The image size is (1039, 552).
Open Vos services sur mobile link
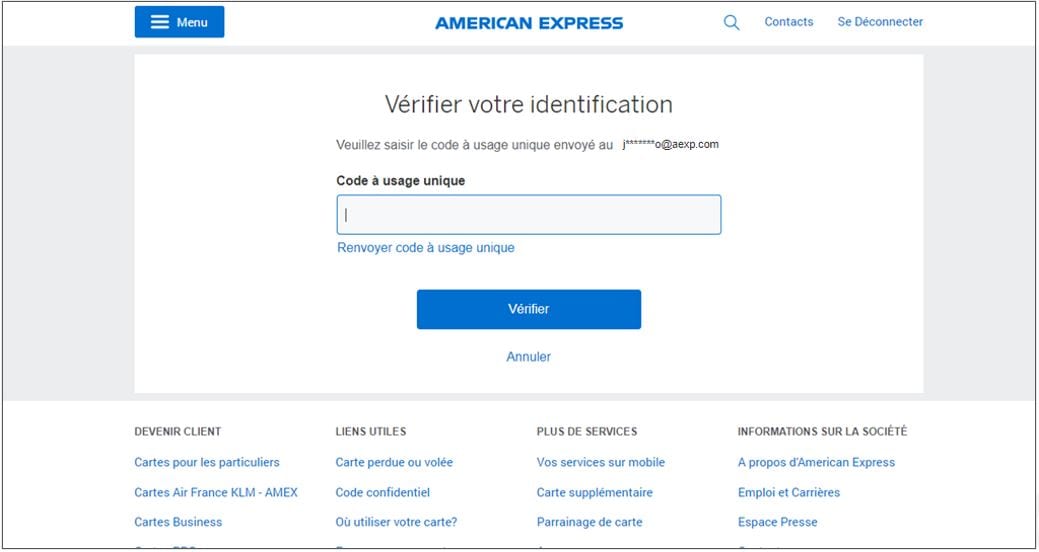point(600,463)
